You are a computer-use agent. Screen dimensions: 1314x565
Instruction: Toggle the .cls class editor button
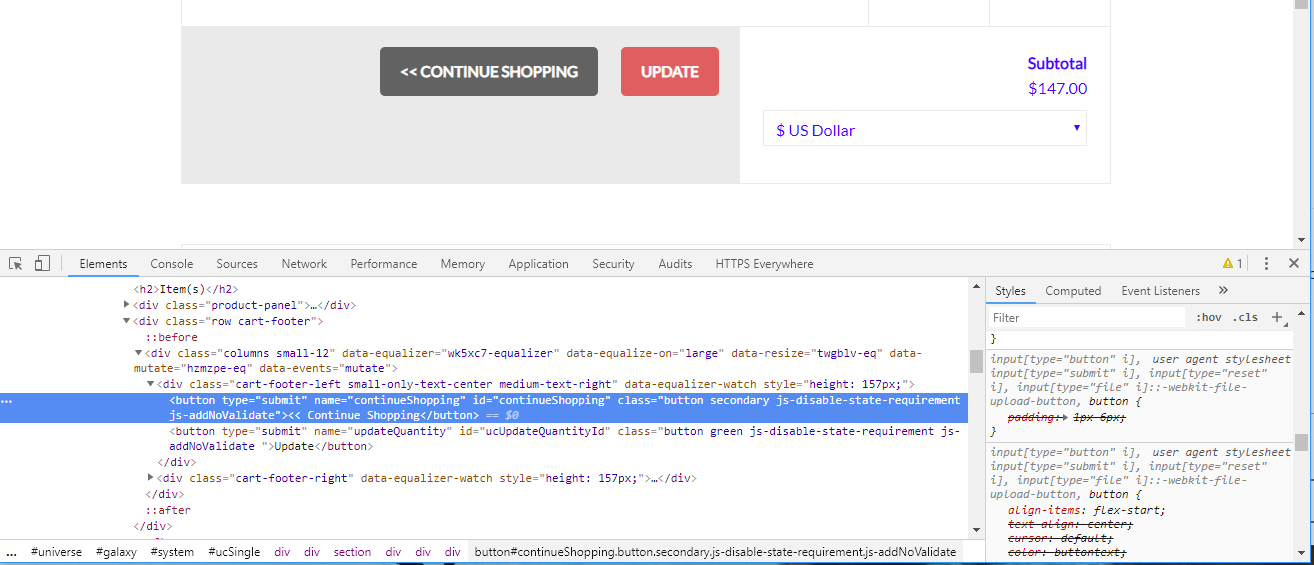[1245, 317]
